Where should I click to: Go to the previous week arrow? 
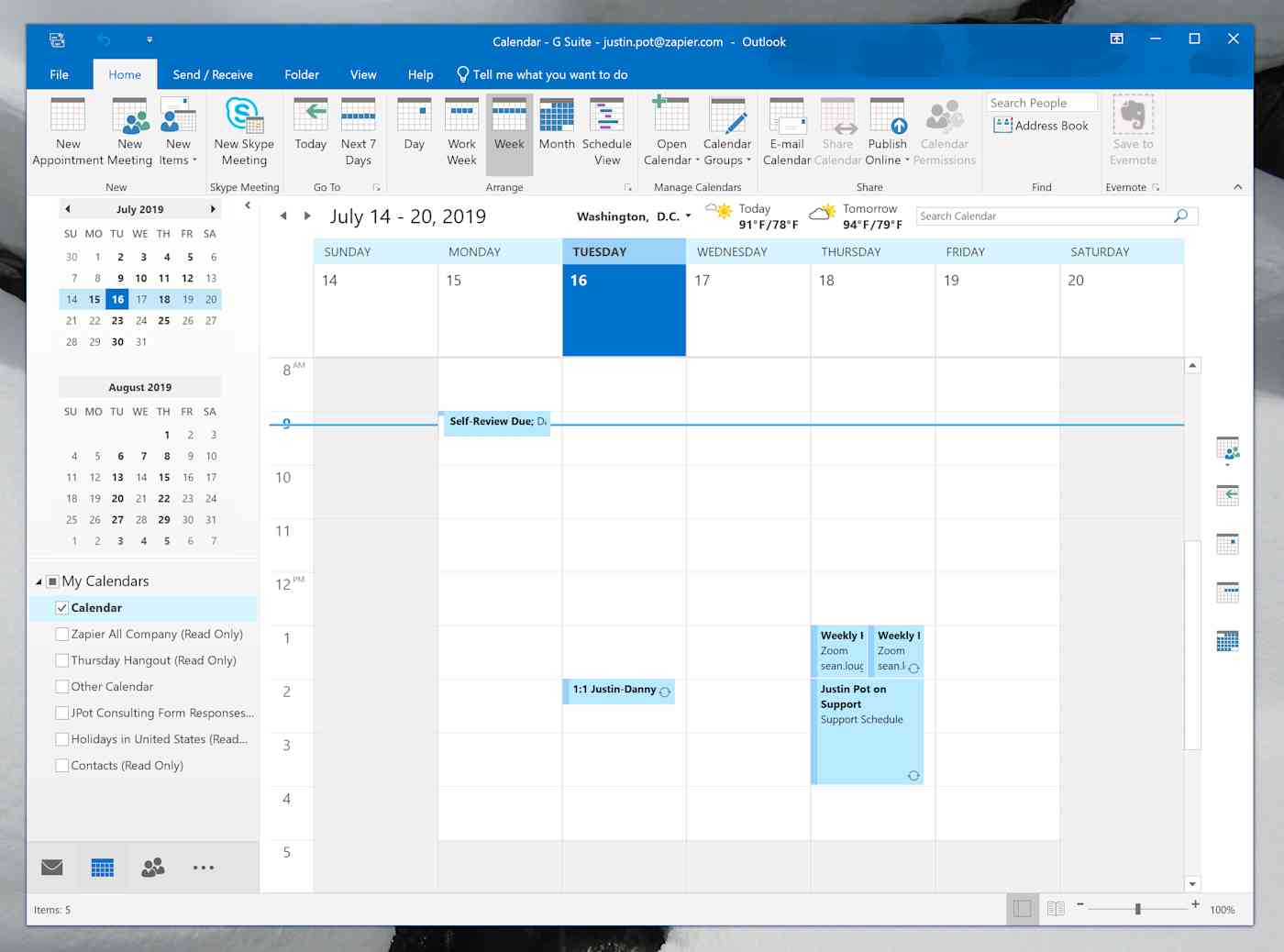[x=283, y=216]
